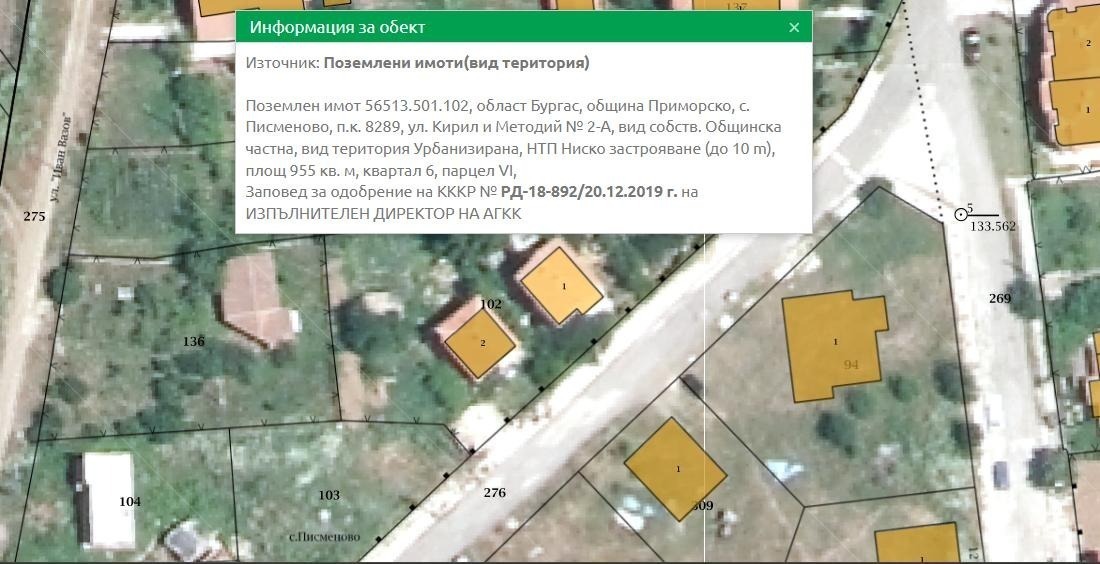The width and height of the screenshot is (1100, 564).
Task: Click road parcel number 276
Action: click(494, 493)
